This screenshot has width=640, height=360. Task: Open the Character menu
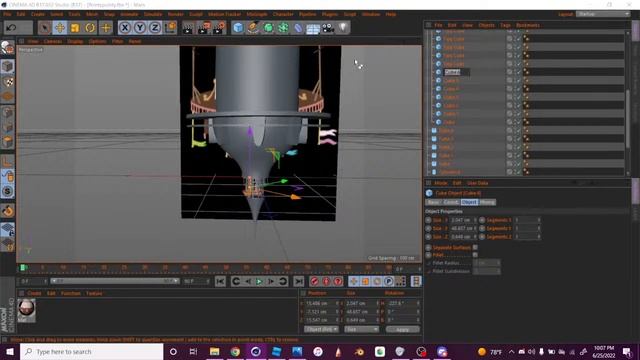[283, 14]
